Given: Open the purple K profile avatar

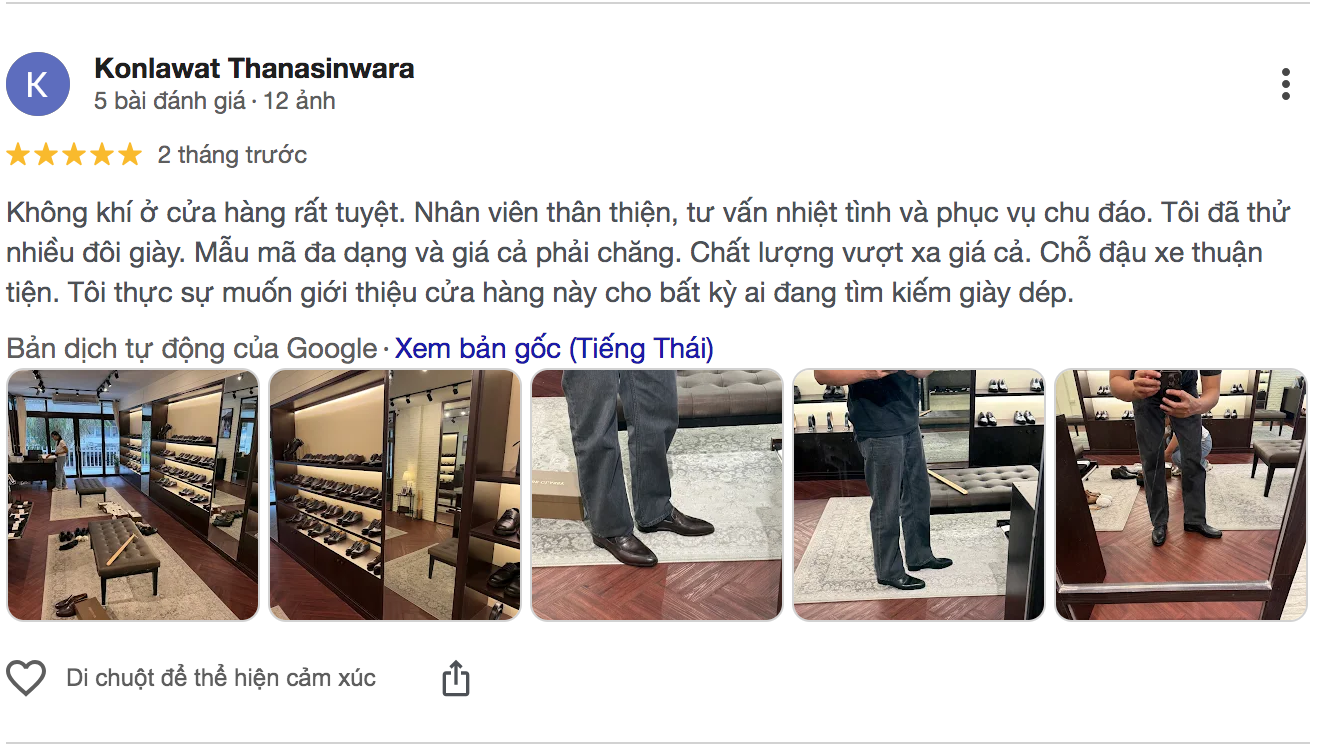Looking at the screenshot, I should [38, 84].
